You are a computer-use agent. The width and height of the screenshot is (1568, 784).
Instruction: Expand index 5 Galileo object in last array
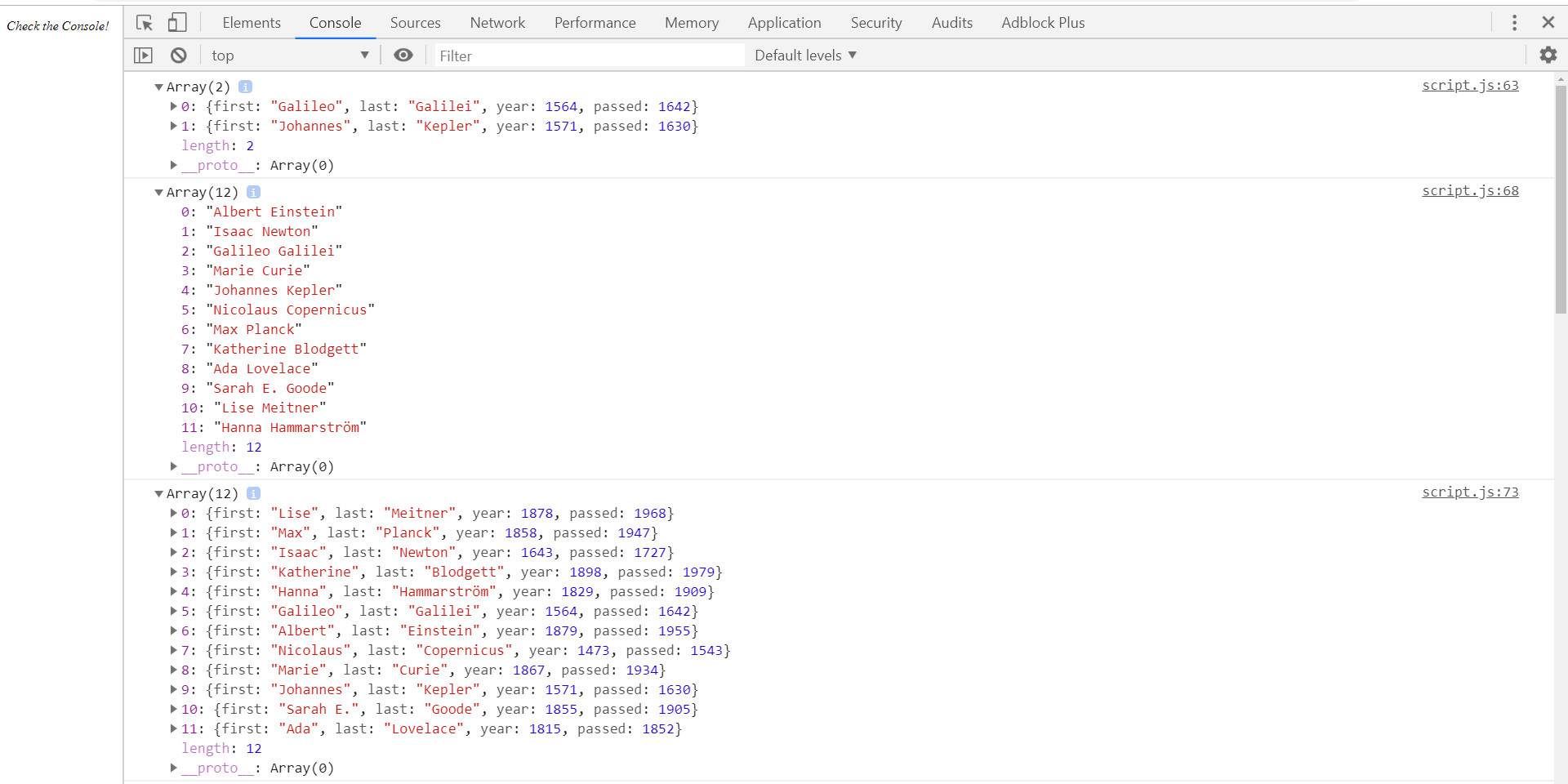click(173, 611)
